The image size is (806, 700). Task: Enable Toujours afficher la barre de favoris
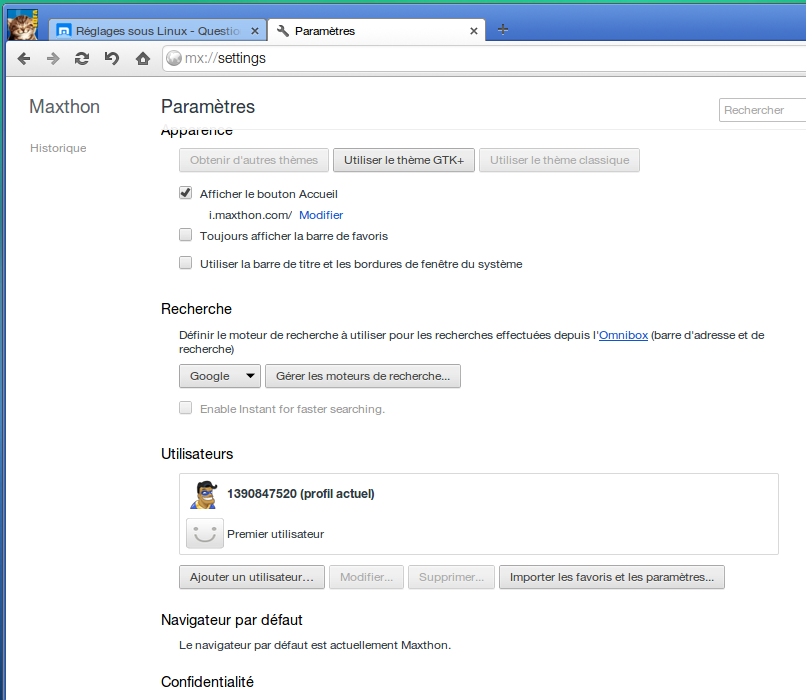[186, 235]
